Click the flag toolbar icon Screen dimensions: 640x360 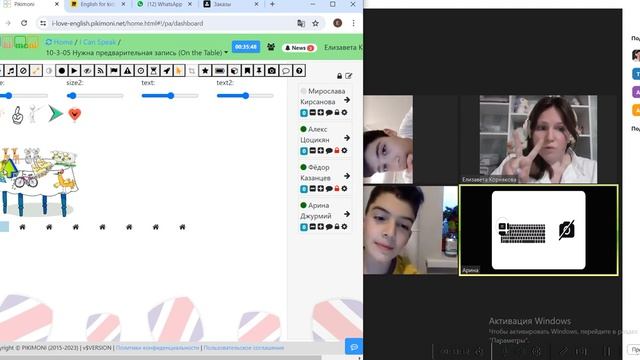114,71
